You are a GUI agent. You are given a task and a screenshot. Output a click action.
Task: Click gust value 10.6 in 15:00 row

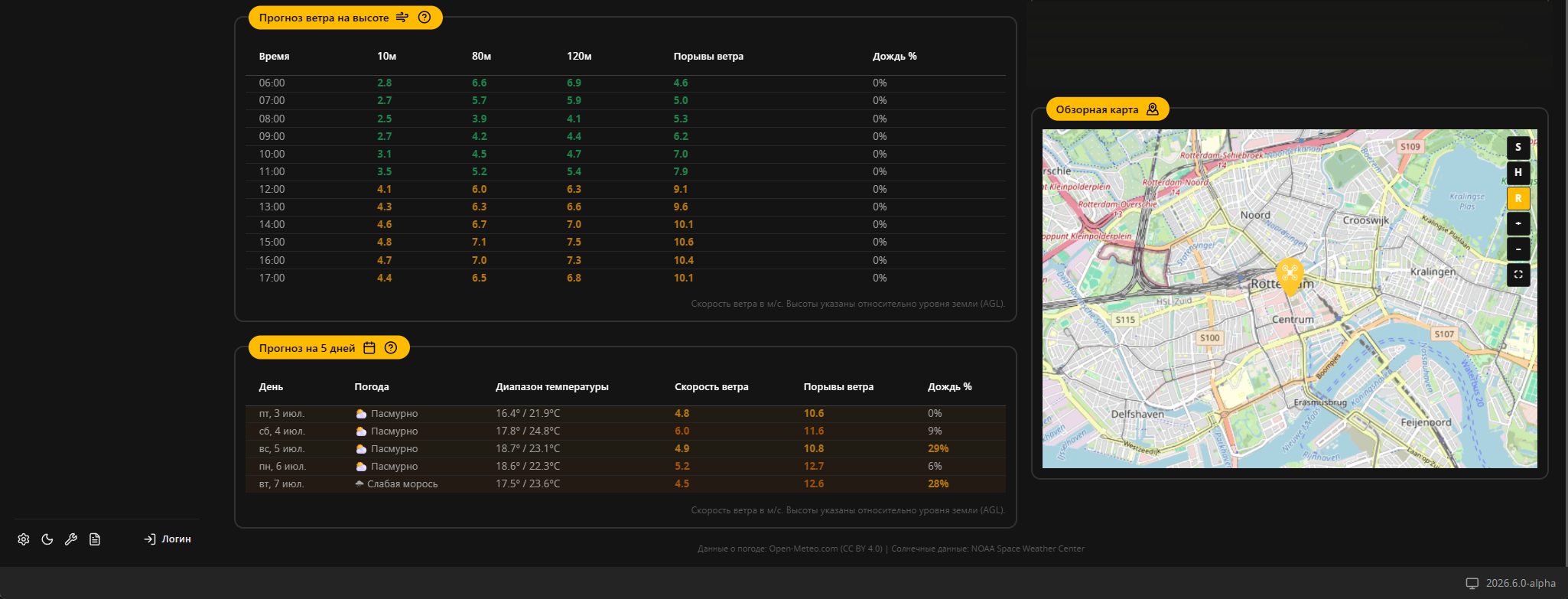683,242
